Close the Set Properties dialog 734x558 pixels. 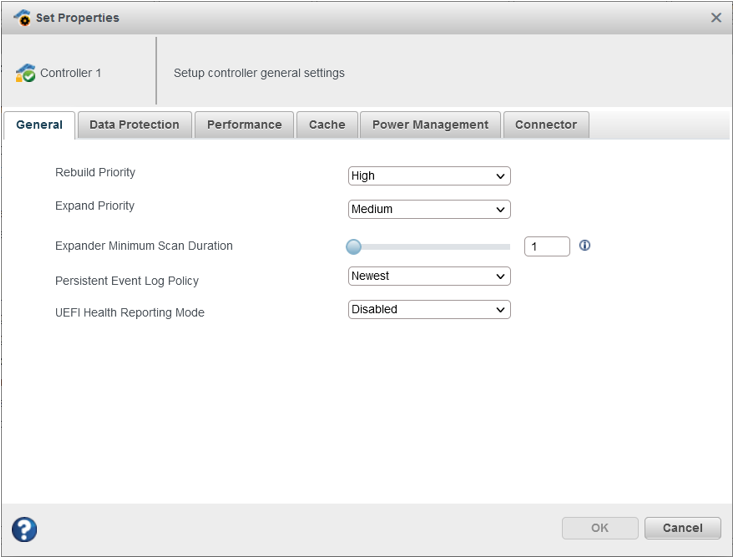tap(716, 18)
